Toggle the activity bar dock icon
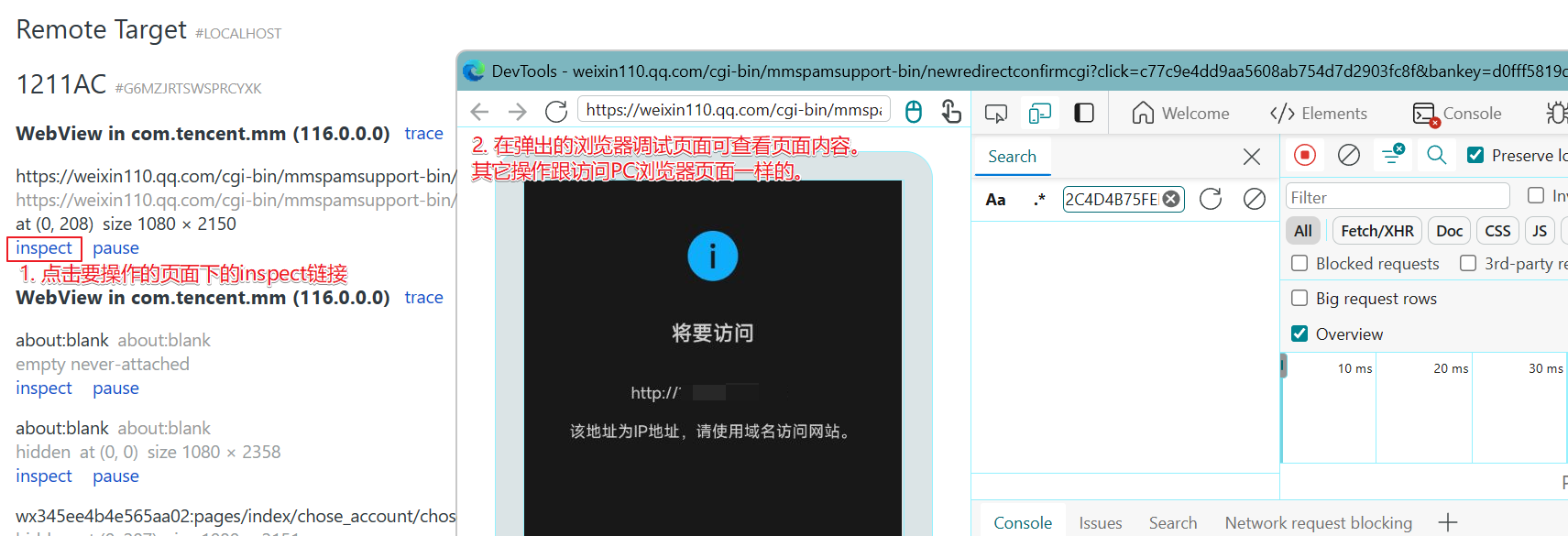Image resolution: width=1568 pixels, height=536 pixels. click(1084, 113)
